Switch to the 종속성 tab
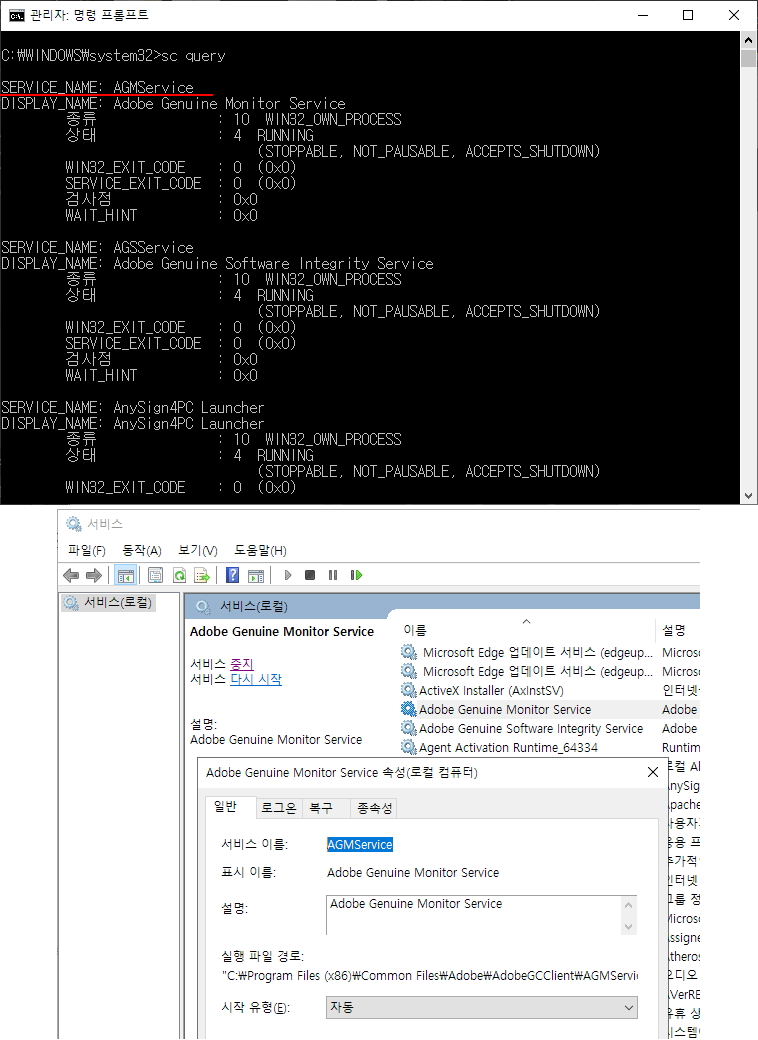 375,808
